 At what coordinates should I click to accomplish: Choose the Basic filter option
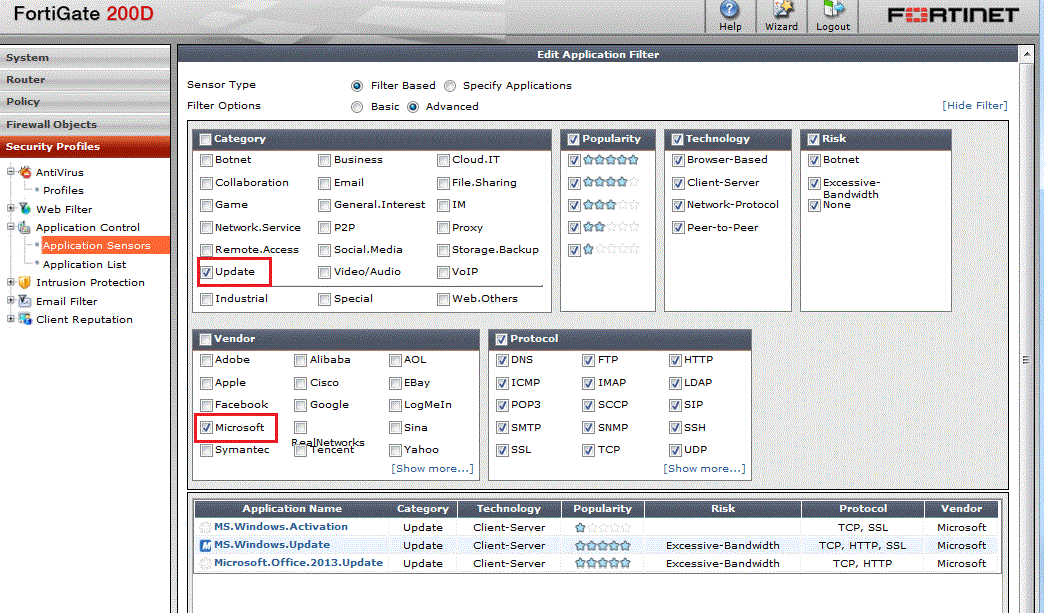357,107
